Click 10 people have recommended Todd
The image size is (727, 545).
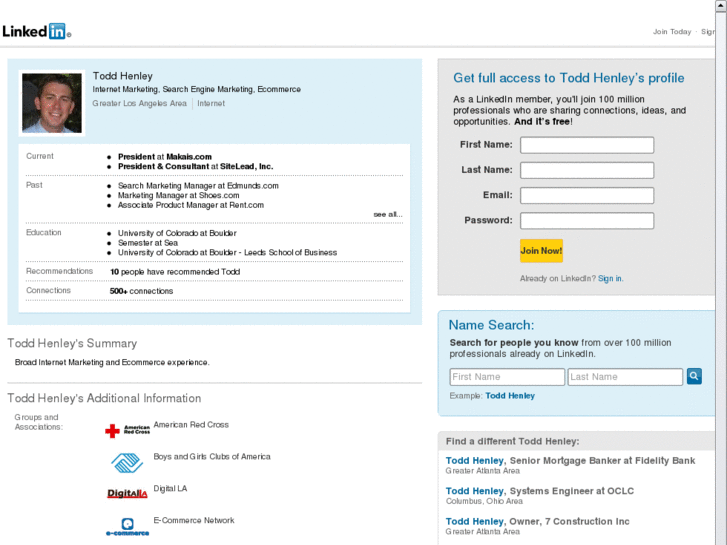175,272
